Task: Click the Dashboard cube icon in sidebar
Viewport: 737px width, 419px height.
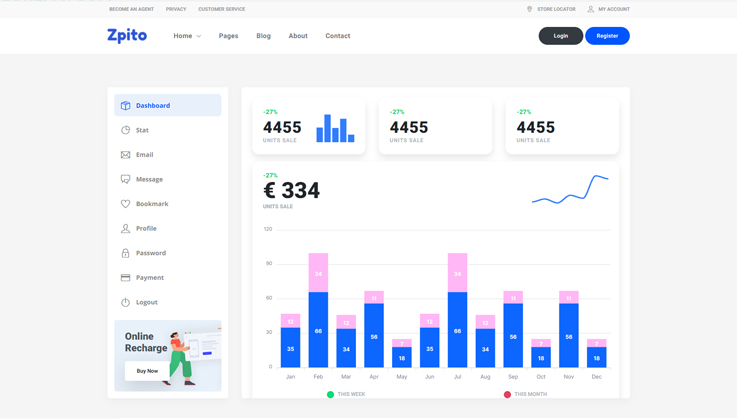Action: (126, 105)
